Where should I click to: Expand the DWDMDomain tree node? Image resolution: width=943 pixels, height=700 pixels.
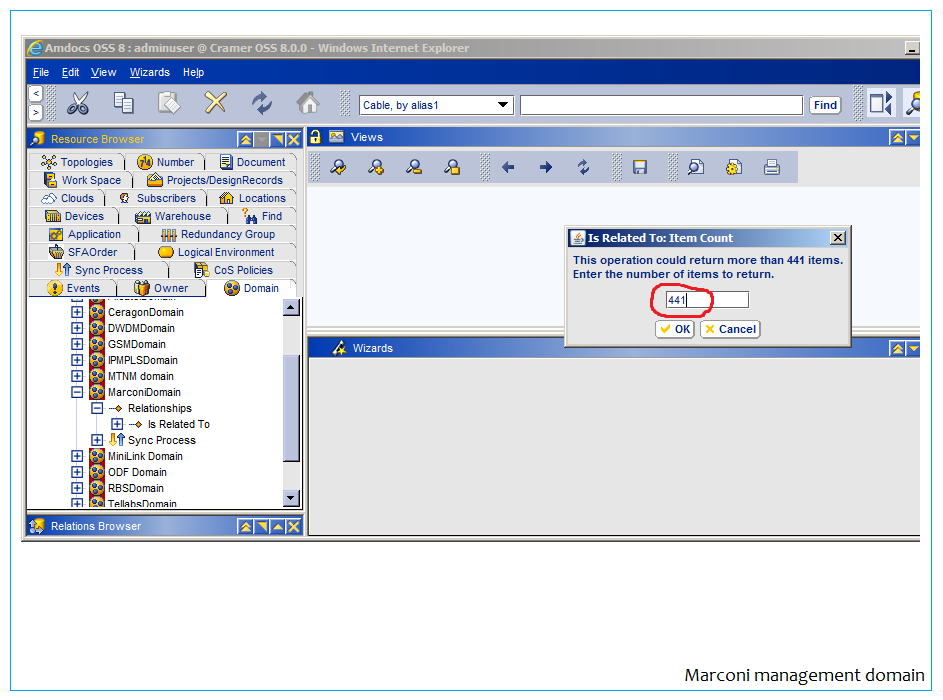77,328
